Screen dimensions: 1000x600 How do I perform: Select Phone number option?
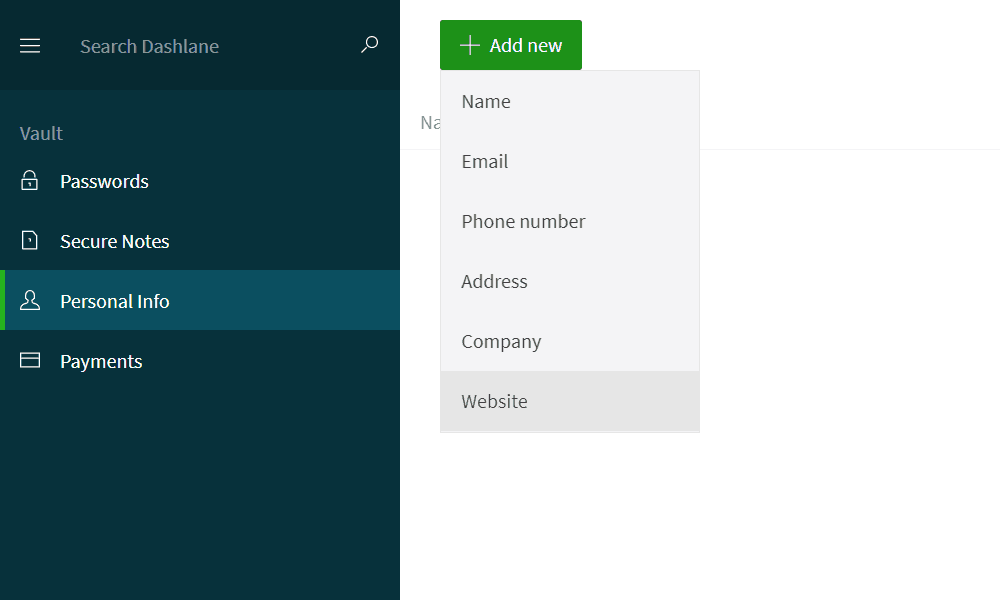point(570,221)
